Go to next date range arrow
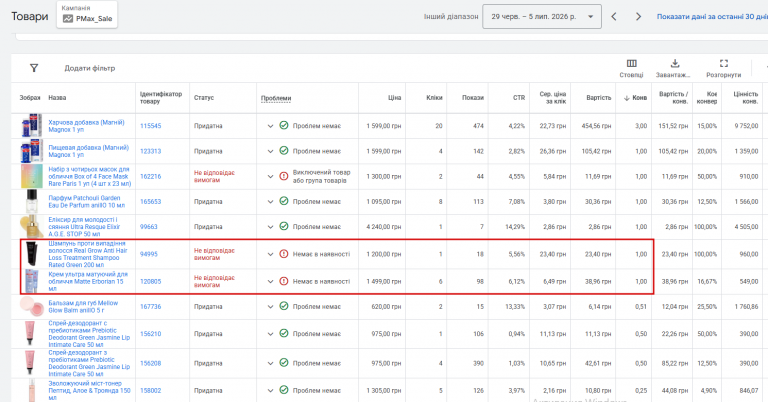 coord(638,17)
